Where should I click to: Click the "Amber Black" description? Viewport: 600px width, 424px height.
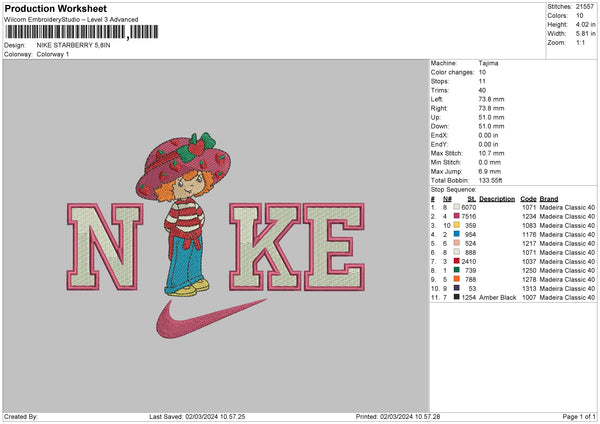(497, 297)
